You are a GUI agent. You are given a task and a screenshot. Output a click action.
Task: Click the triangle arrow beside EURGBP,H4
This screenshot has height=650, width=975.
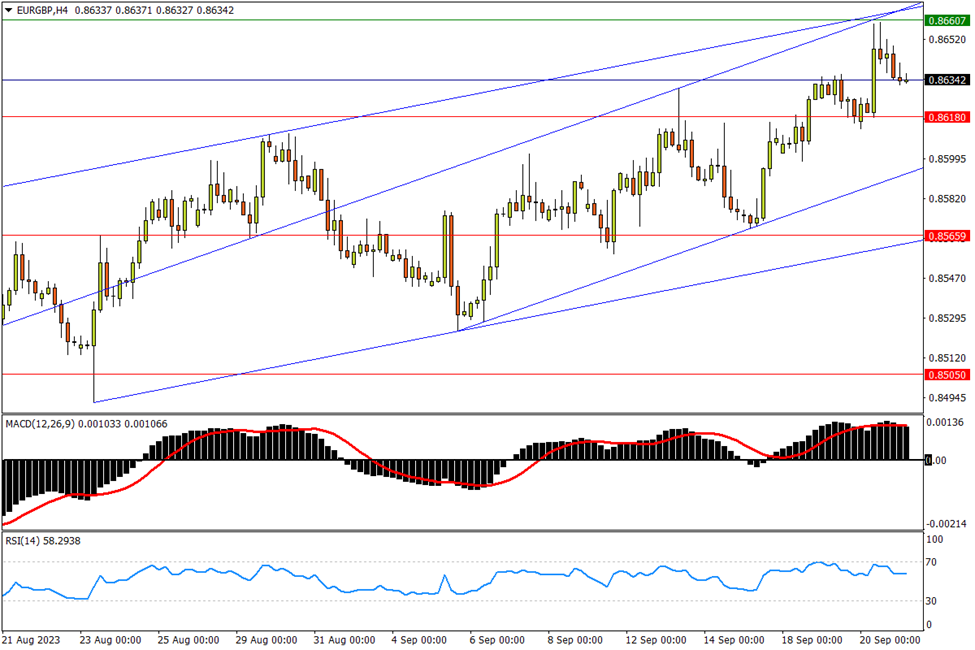9,8
